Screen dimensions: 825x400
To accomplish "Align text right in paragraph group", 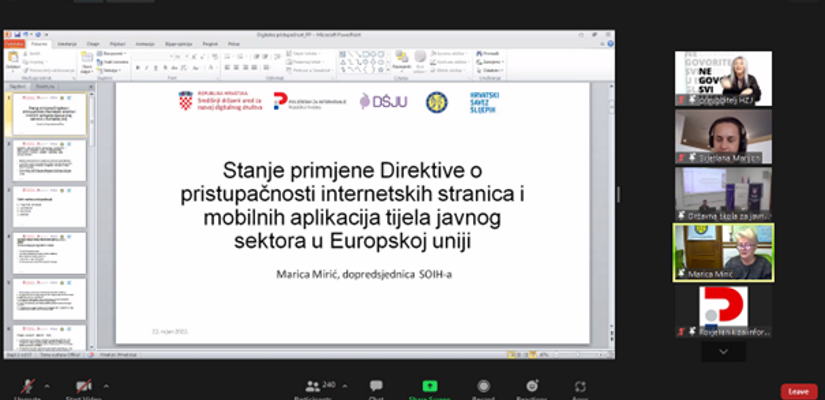I will coord(246,68).
